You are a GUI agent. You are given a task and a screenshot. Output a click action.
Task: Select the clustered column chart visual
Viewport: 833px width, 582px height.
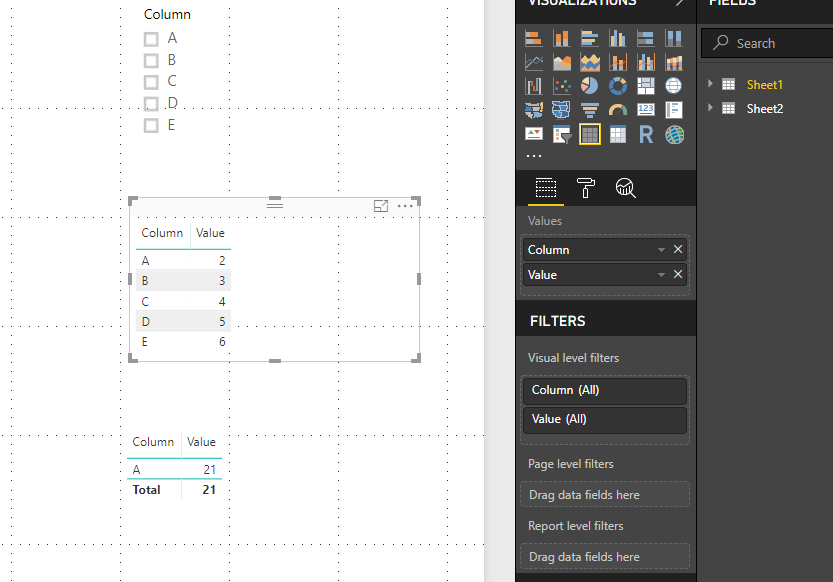click(618, 38)
